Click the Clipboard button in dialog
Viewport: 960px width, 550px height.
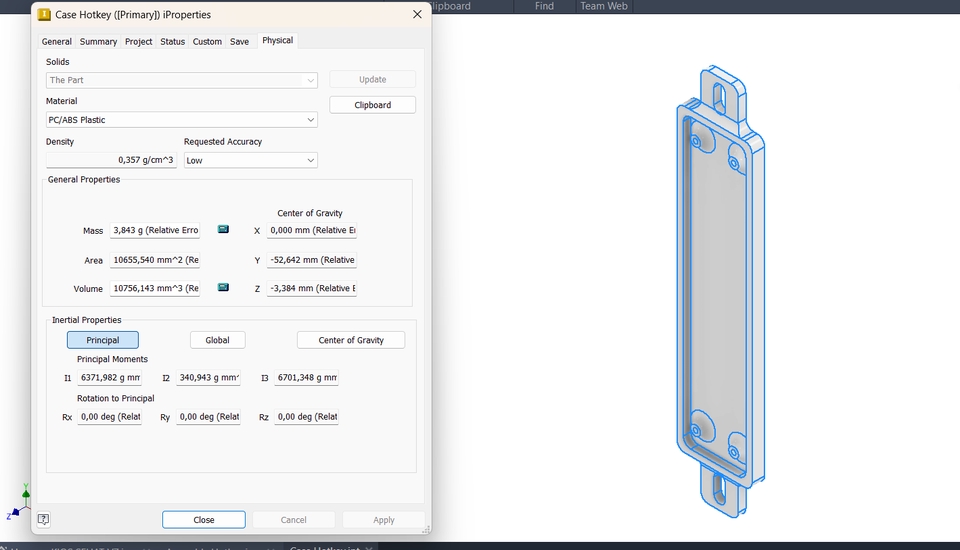click(372, 105)
